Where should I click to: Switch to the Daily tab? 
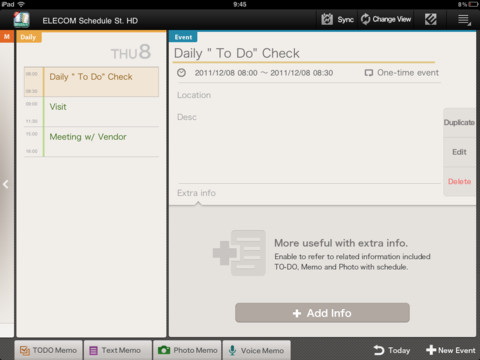(x=29, y=37)
